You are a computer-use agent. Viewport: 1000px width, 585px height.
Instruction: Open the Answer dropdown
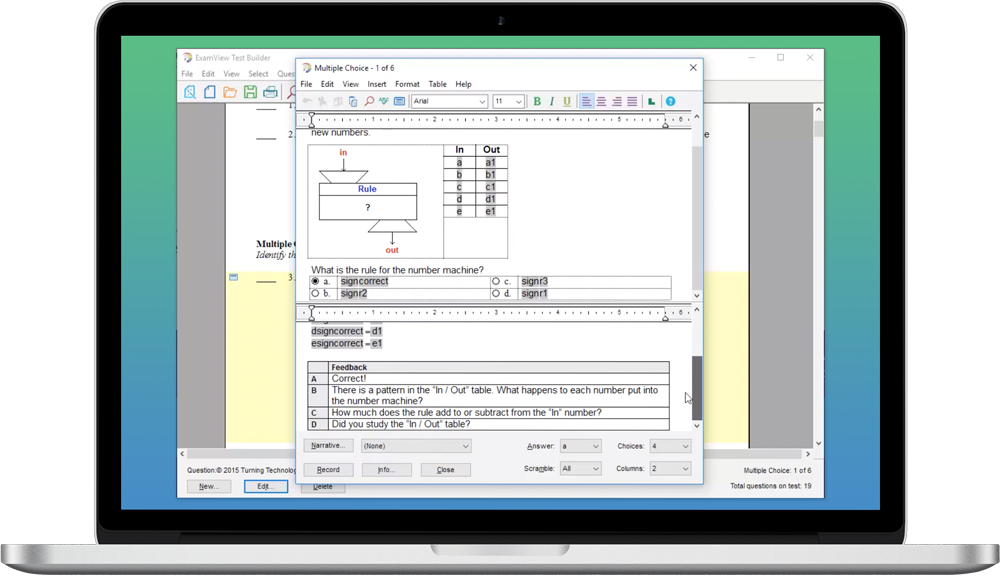[x=580, y=446]
